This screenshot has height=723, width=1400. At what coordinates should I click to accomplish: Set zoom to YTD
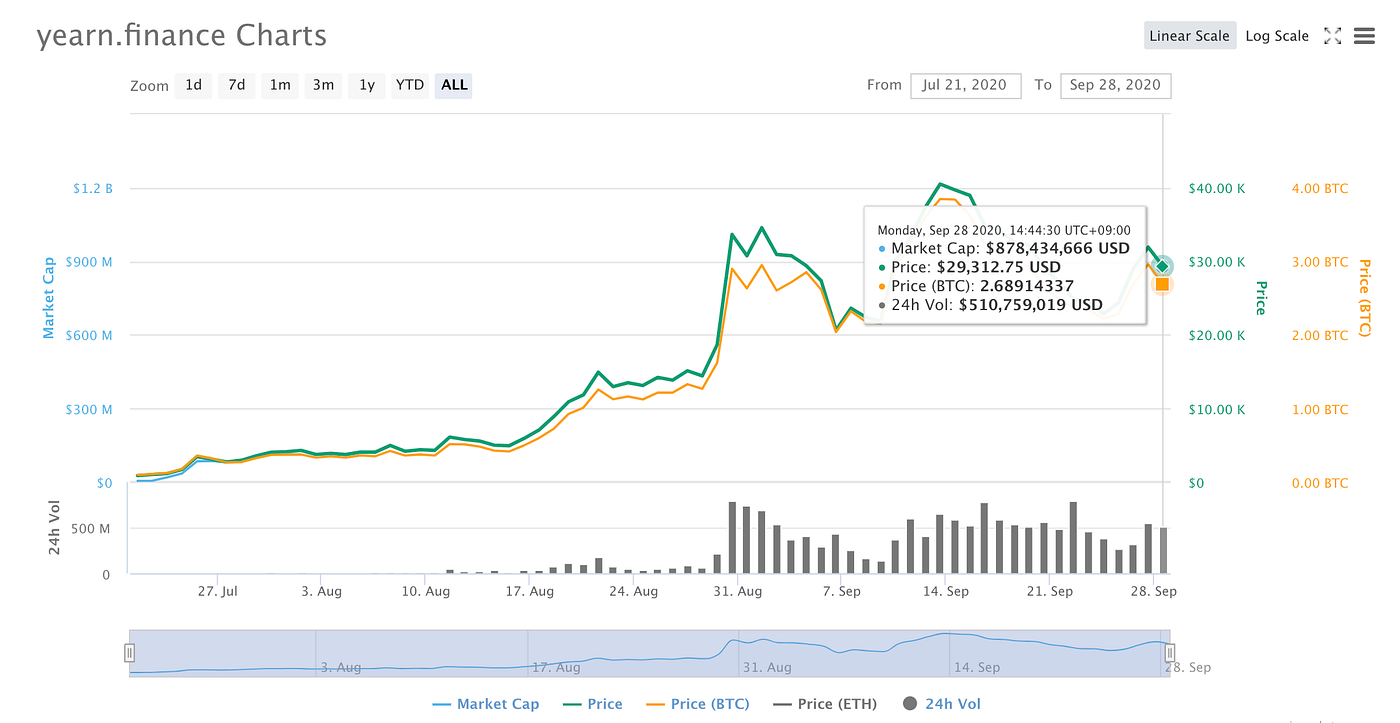coord(410,85)
